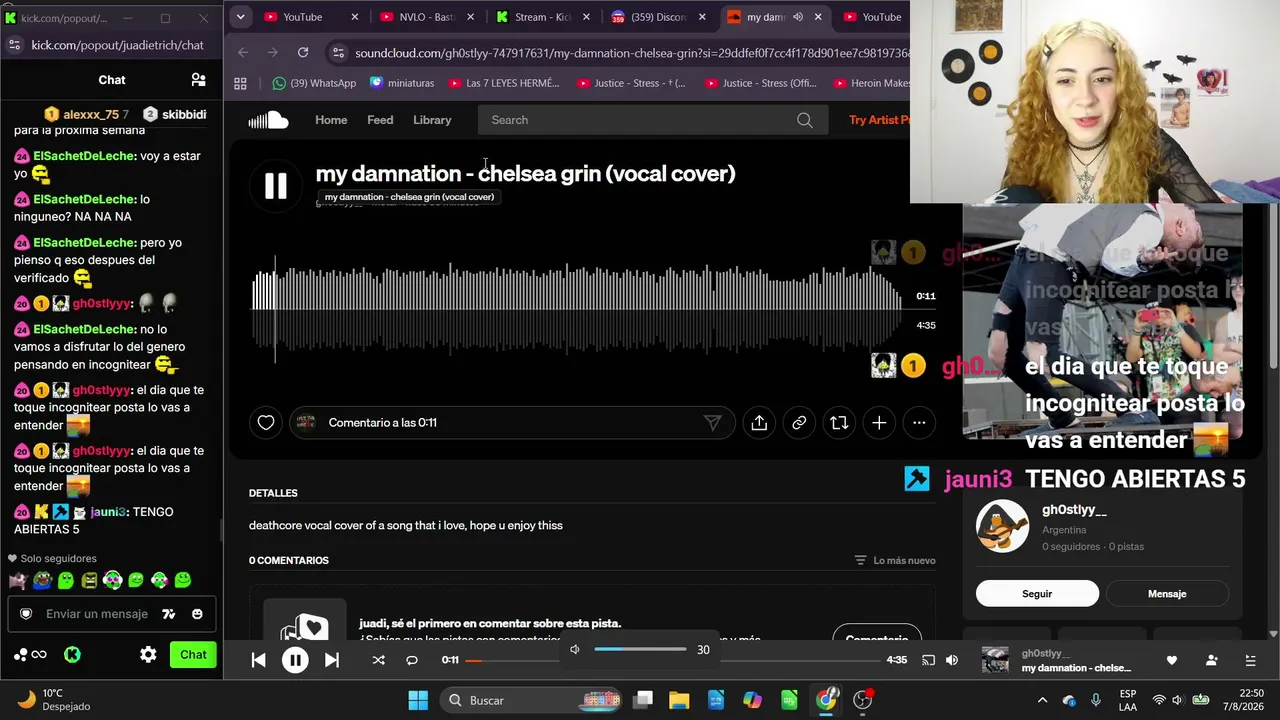This screenshot has width=1280, height=720.
Task: Open the emoji picker in Kick chat
Action: pyautogui.click(x=197, y=614)
